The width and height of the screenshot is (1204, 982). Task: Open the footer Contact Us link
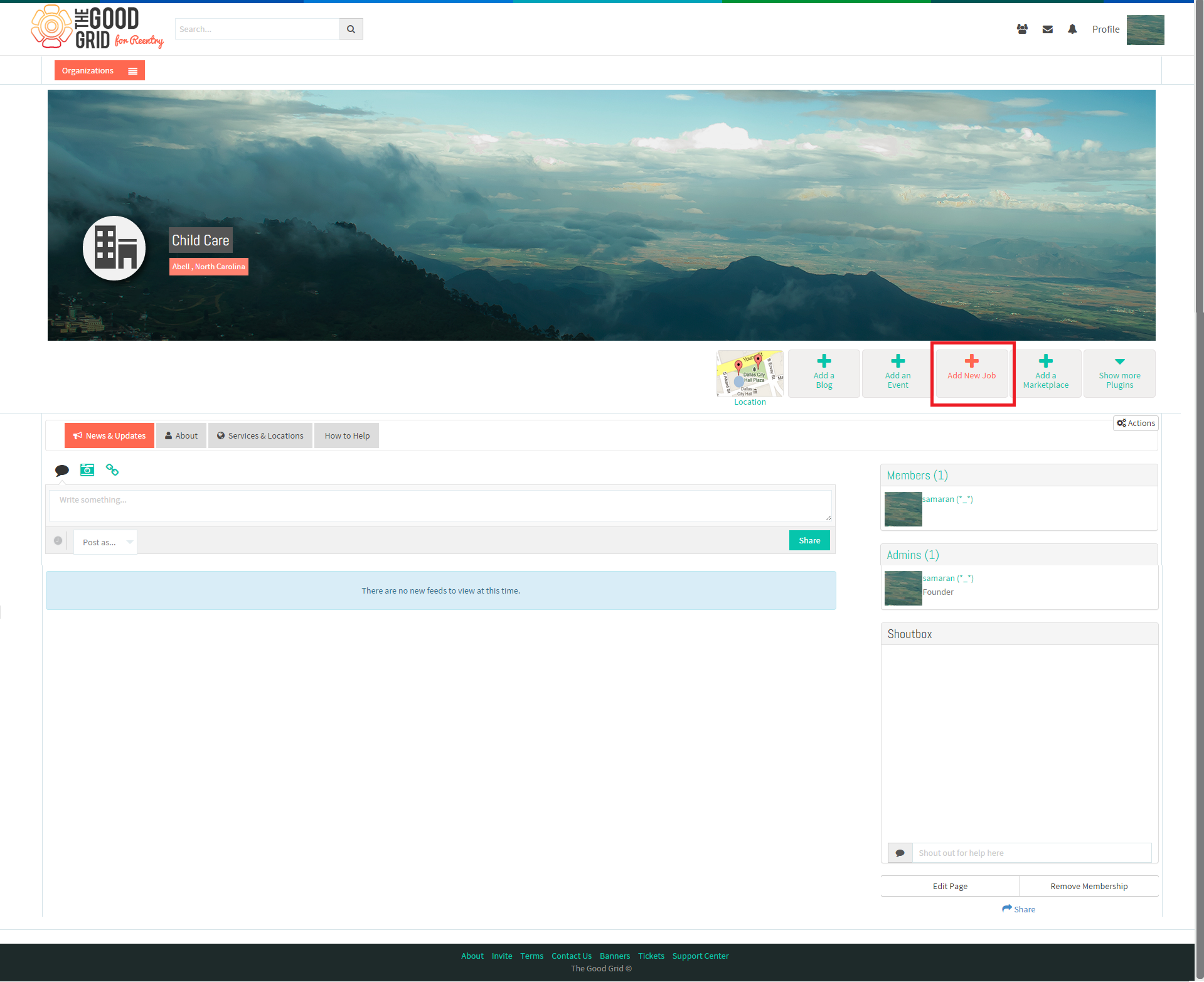click(572, 956)
